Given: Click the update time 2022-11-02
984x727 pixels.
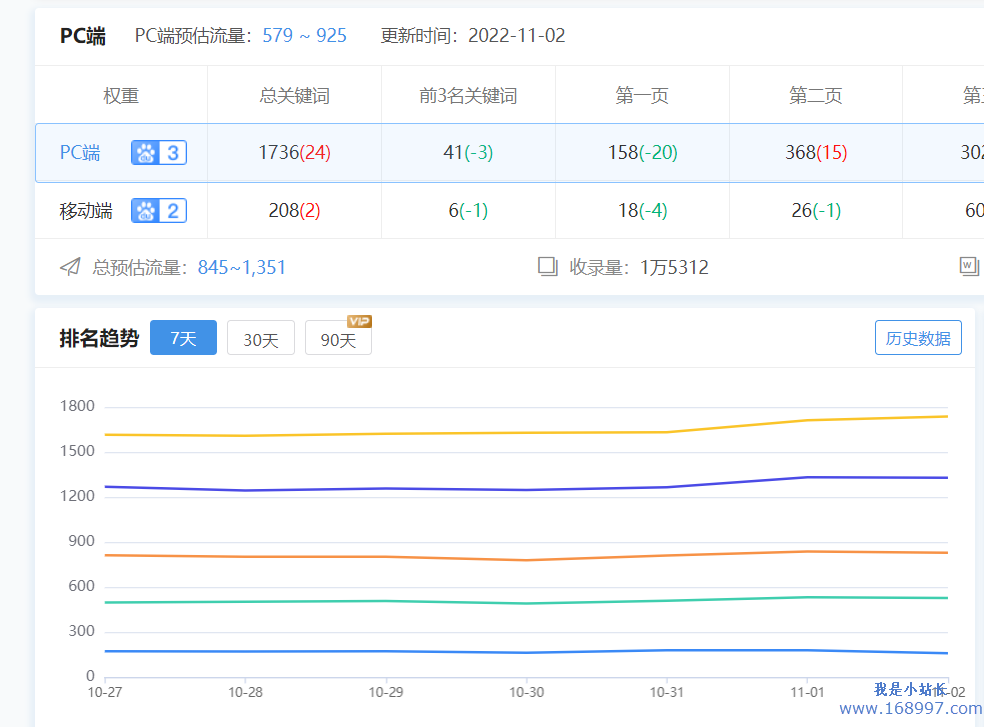Looking at the screenshot, I should coord(516,35).
